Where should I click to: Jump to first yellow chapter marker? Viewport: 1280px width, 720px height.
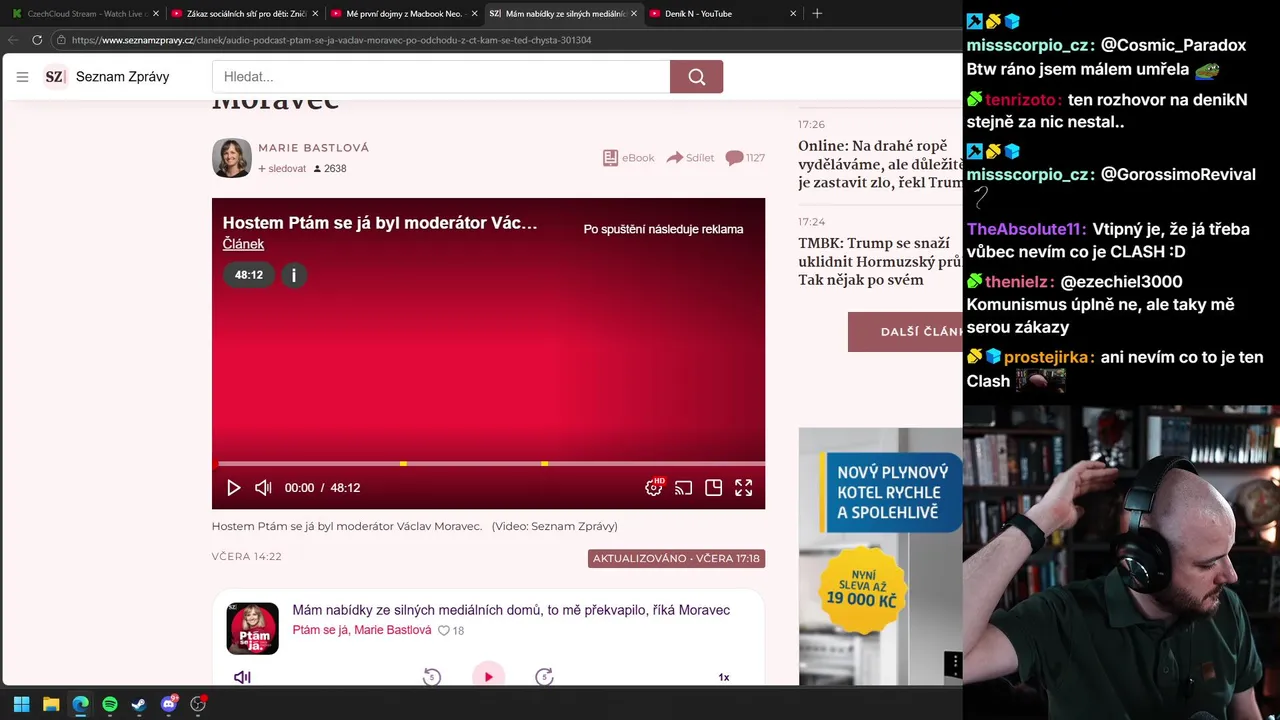tap(403, 464)
